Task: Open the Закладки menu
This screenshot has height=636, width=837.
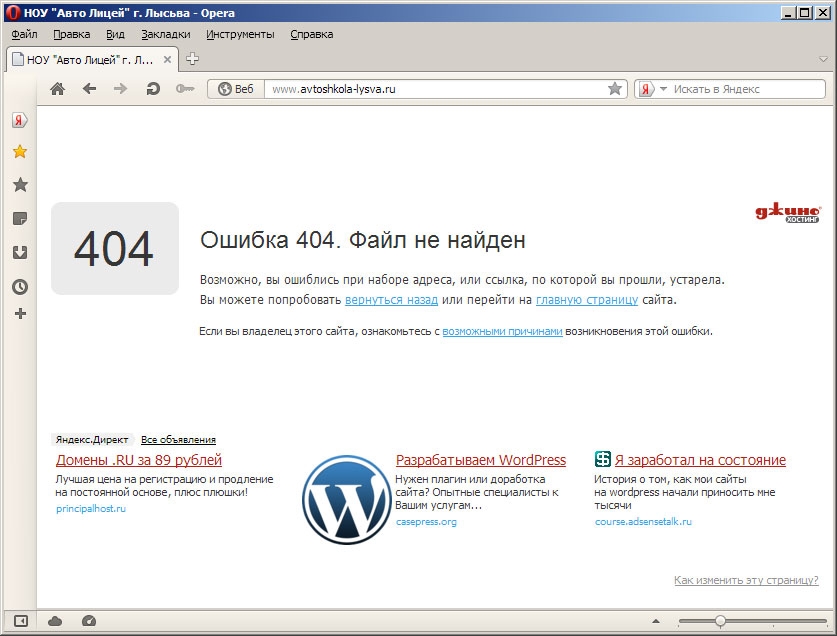Action: pyautogui.click(x=165, y=34)
